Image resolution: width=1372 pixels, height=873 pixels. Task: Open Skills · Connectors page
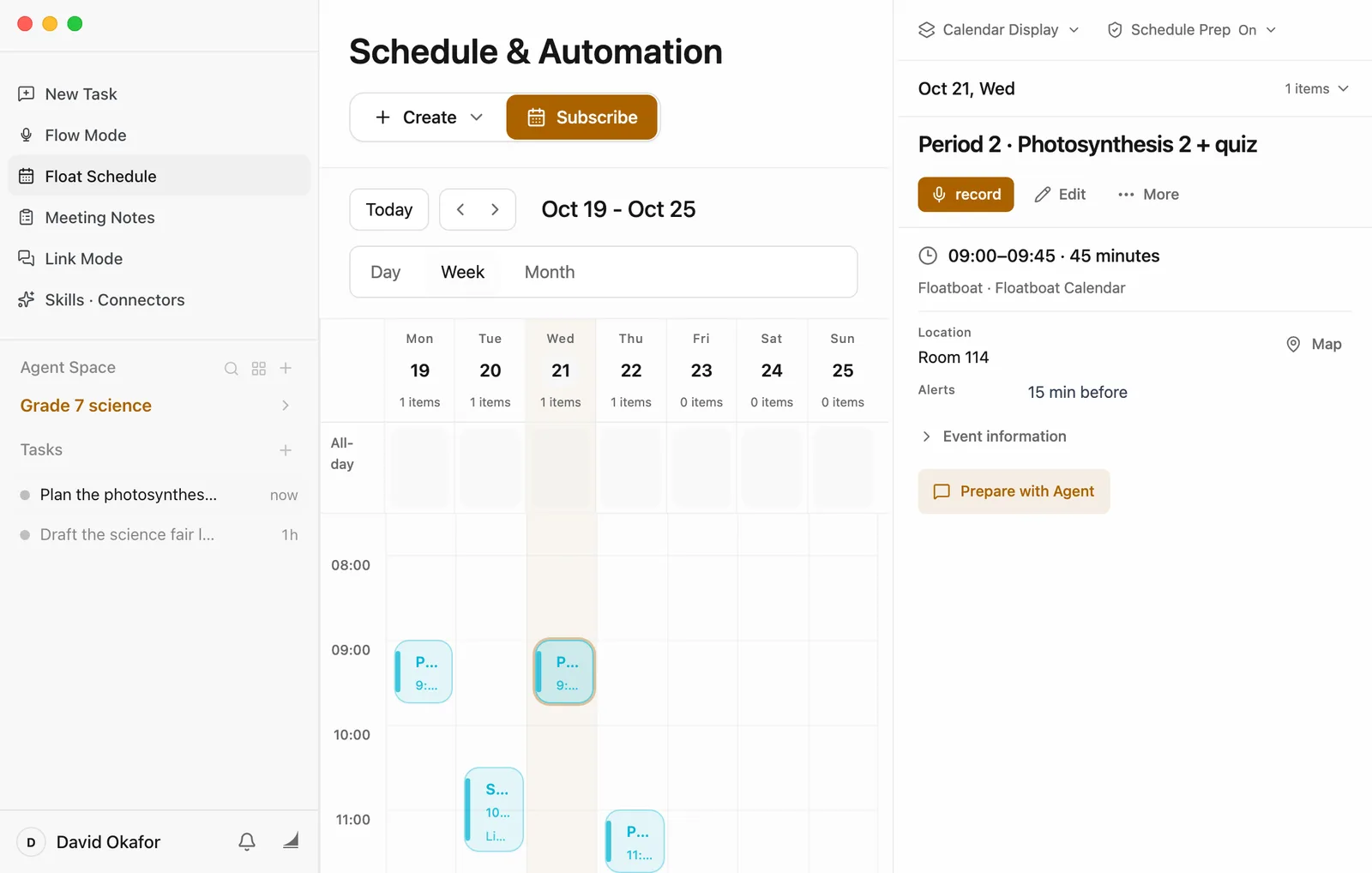159,300
